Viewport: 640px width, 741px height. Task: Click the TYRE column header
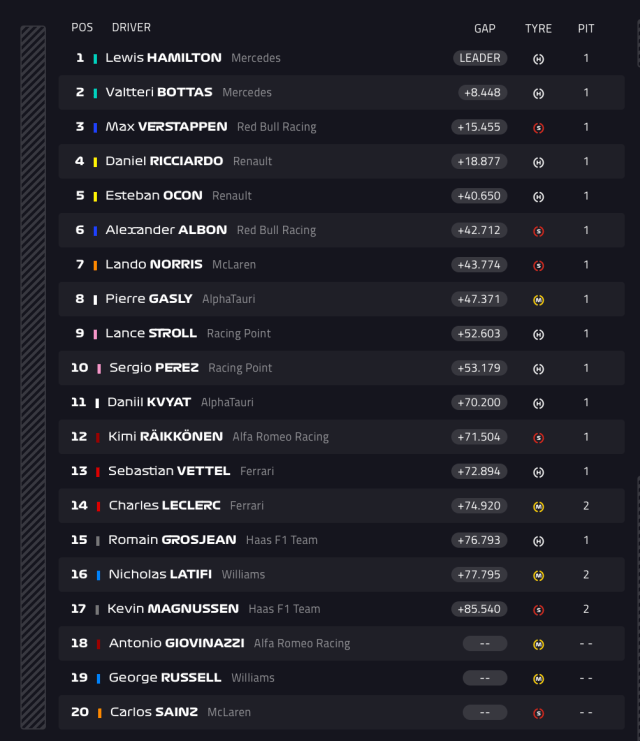pyautogui.click(x=538, y=28)
